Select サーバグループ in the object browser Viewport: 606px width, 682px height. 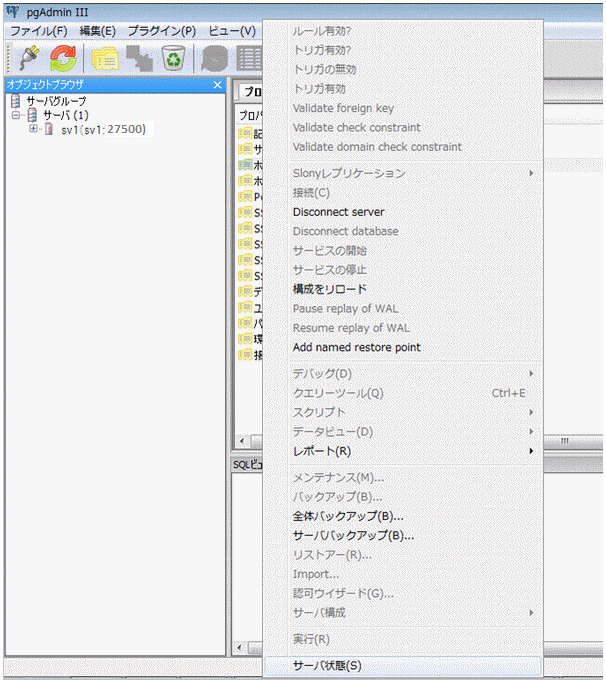[x=57, y=101]
